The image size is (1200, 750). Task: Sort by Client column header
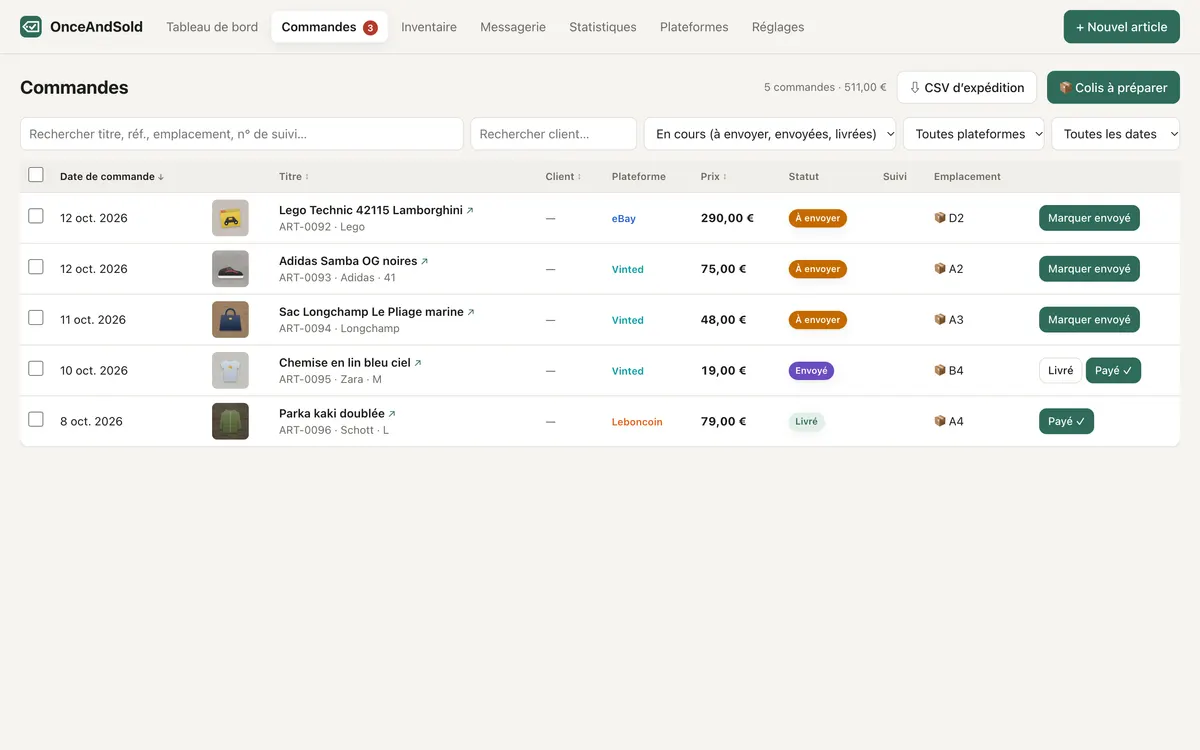[563, 177]
